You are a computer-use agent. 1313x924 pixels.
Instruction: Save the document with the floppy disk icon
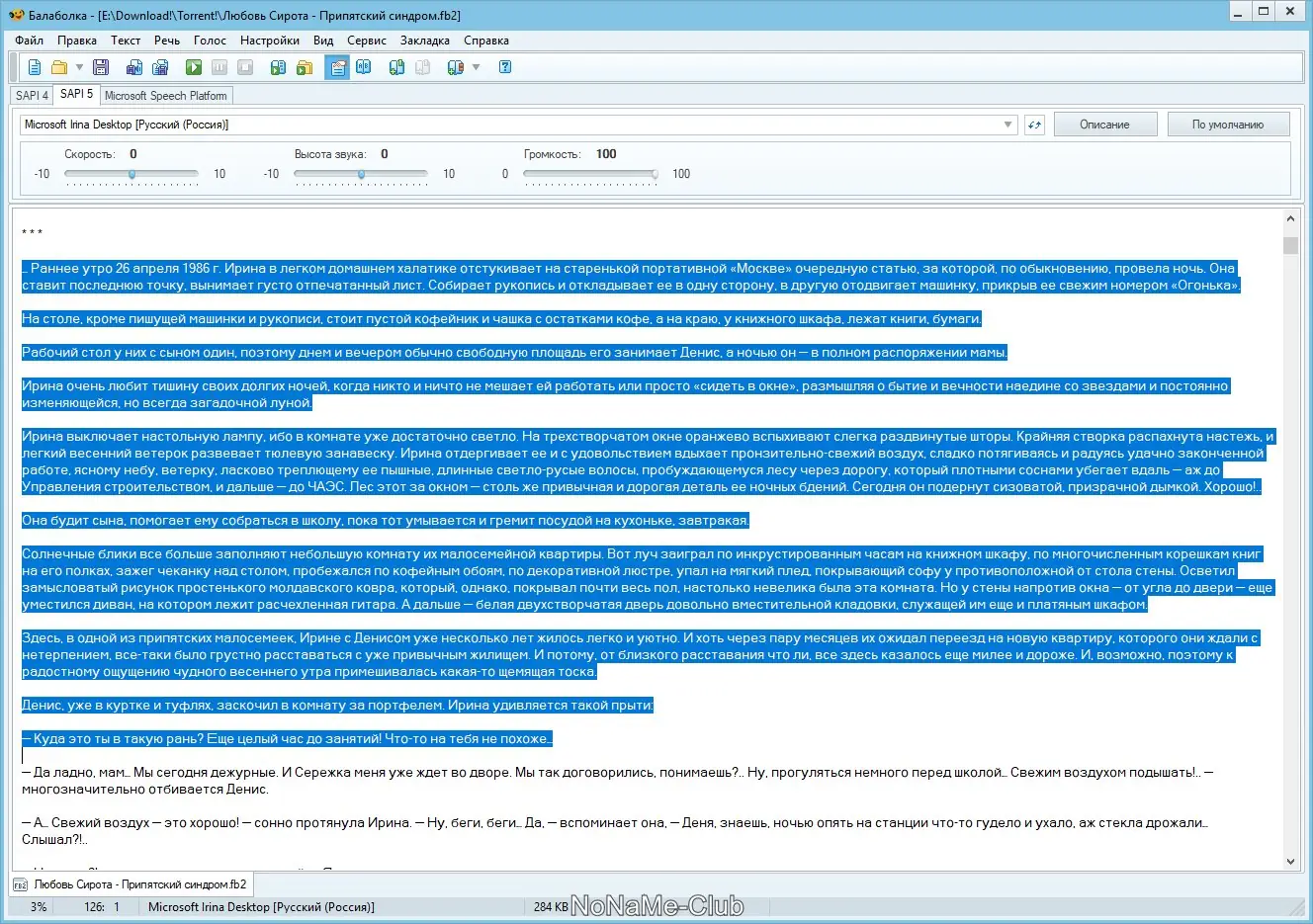pyautogui.click(x=101, y=67)
